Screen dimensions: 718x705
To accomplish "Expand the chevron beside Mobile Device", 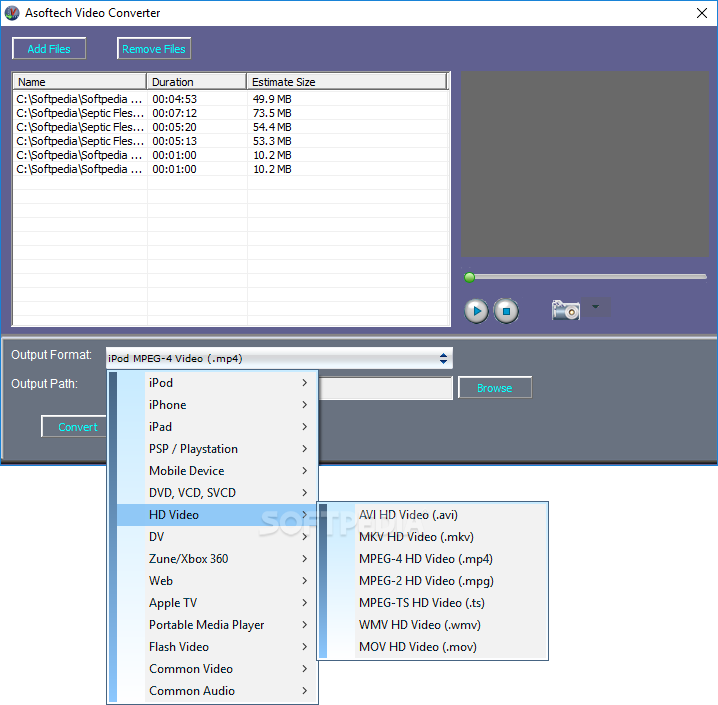I will tap(305, 471).
